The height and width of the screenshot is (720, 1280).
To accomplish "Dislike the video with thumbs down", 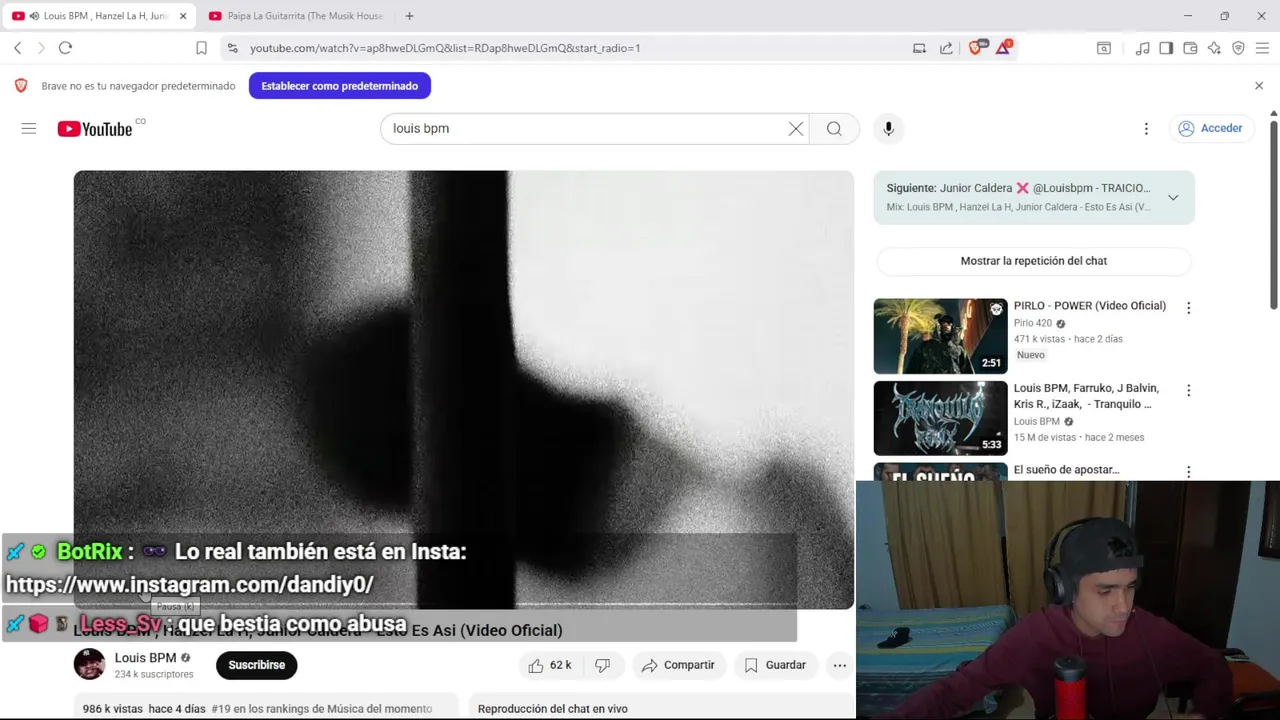I will 602,665.
